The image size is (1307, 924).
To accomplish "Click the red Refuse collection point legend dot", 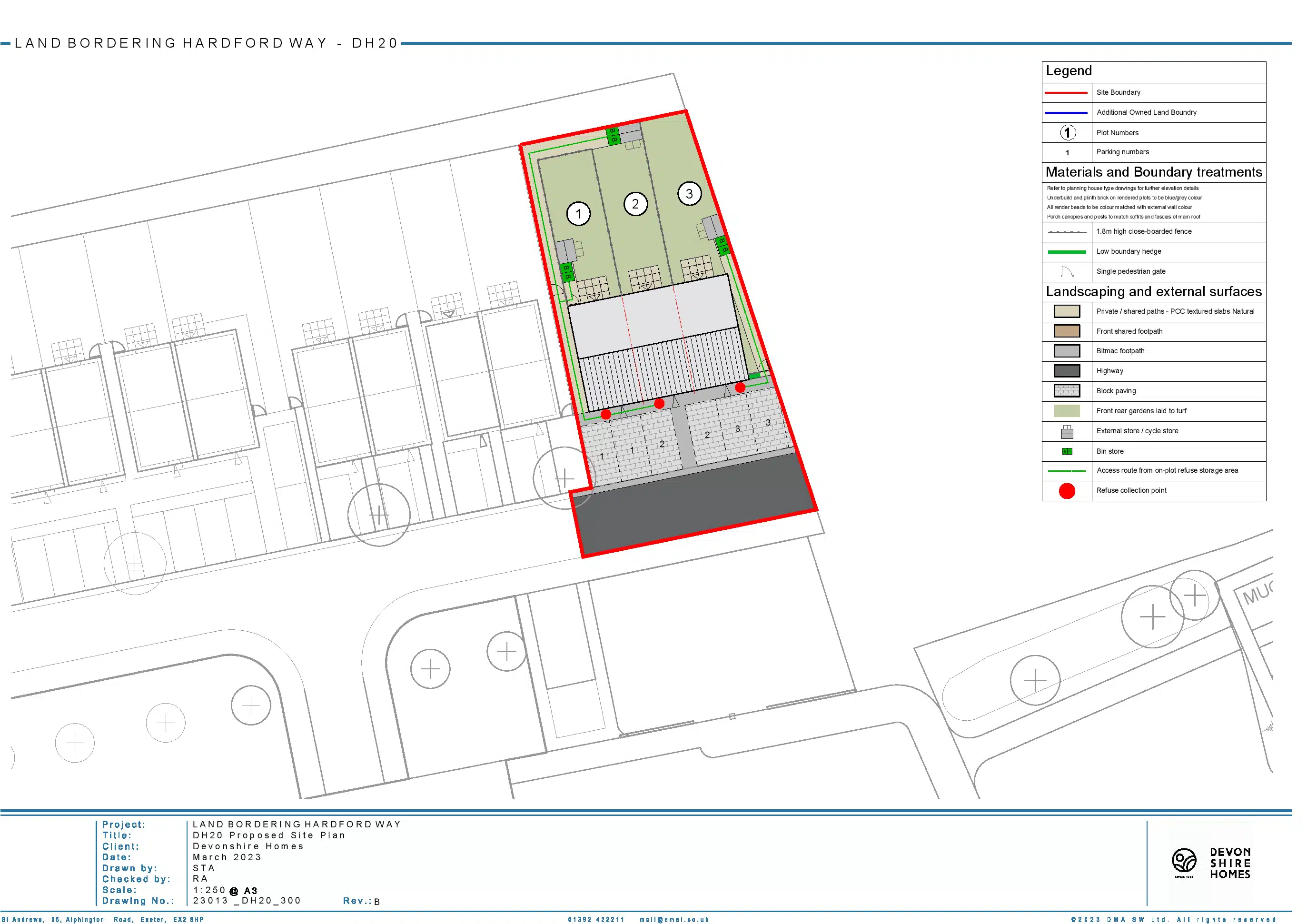I will (1067, 491).
